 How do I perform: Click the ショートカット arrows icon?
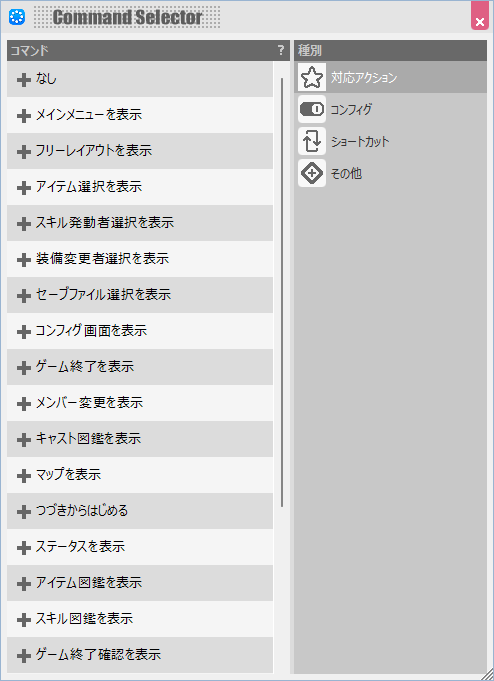pos(312,142)
